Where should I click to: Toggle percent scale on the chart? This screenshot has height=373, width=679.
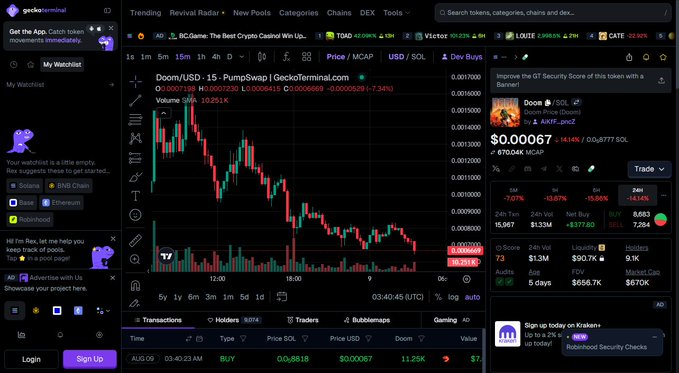[x=438, y=297]
